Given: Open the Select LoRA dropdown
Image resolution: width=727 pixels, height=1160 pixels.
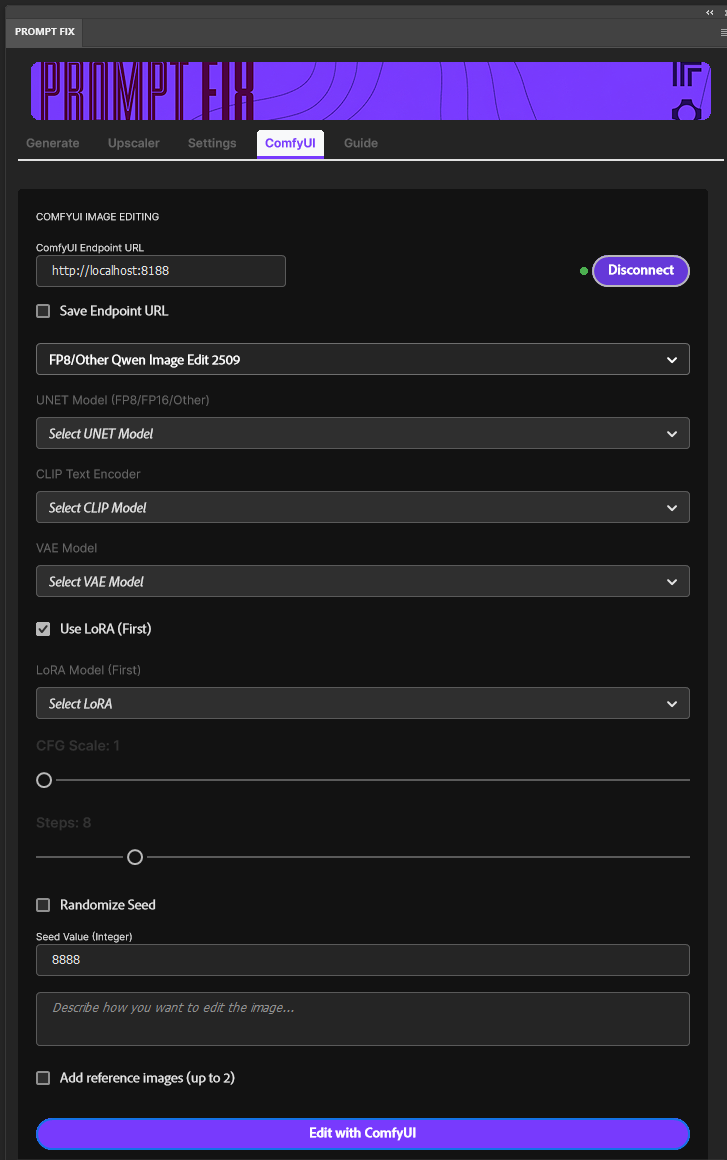Looking at the screenshot, I should tap(362, 703).
